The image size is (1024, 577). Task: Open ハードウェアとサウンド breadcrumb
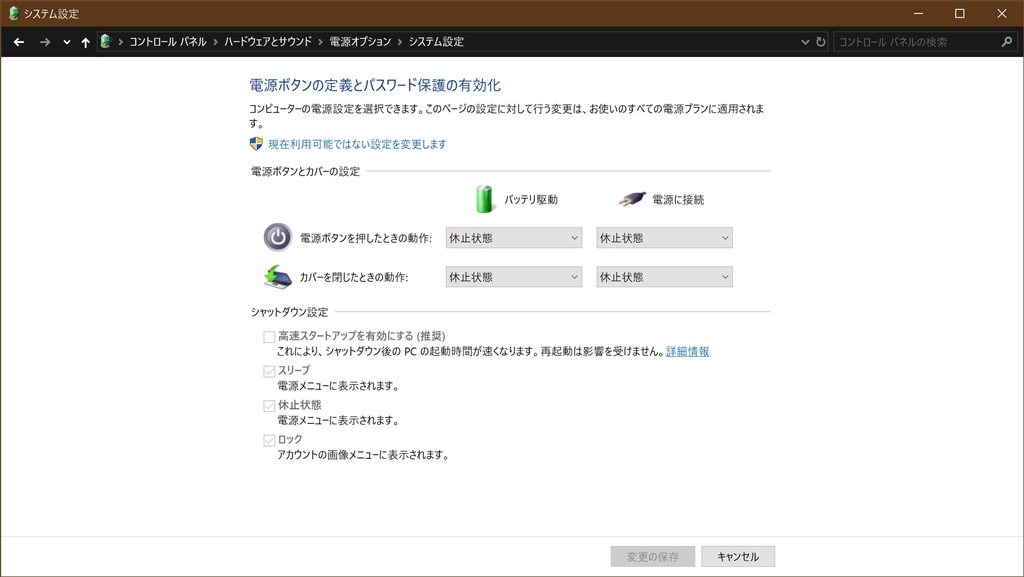pos(268,42)
